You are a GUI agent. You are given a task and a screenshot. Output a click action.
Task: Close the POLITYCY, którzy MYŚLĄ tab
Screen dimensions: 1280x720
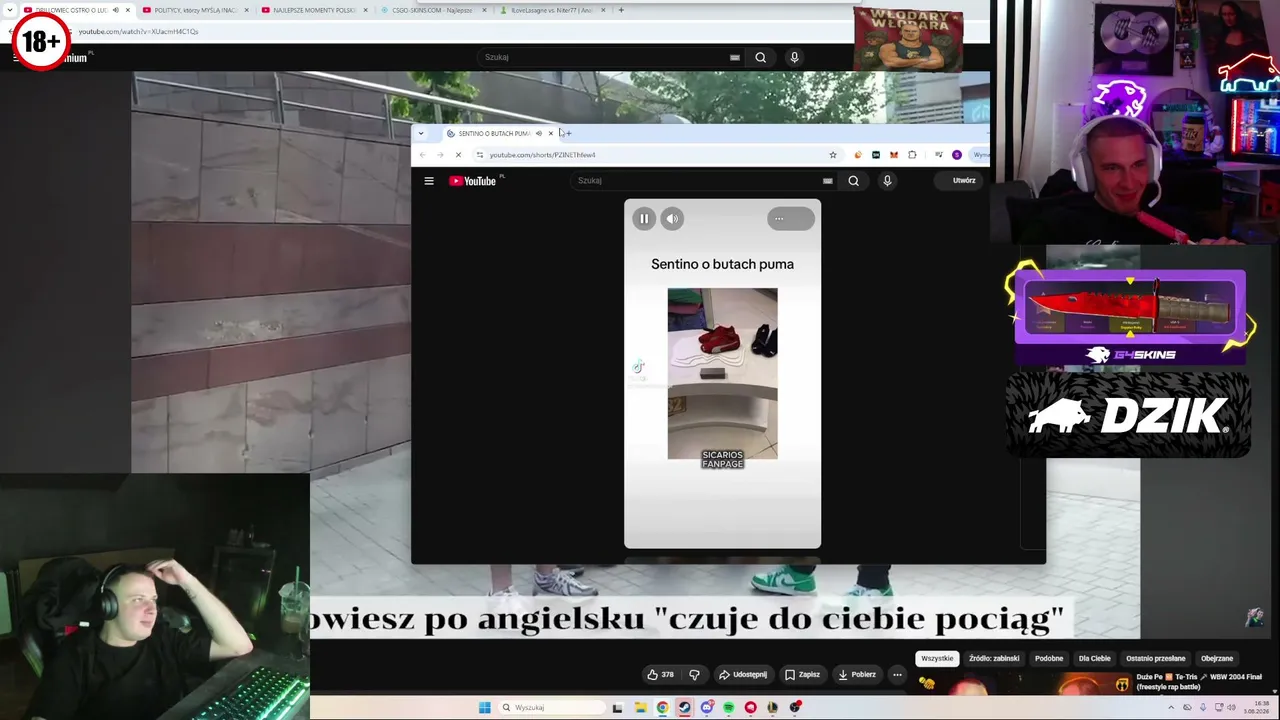[247, 10]
